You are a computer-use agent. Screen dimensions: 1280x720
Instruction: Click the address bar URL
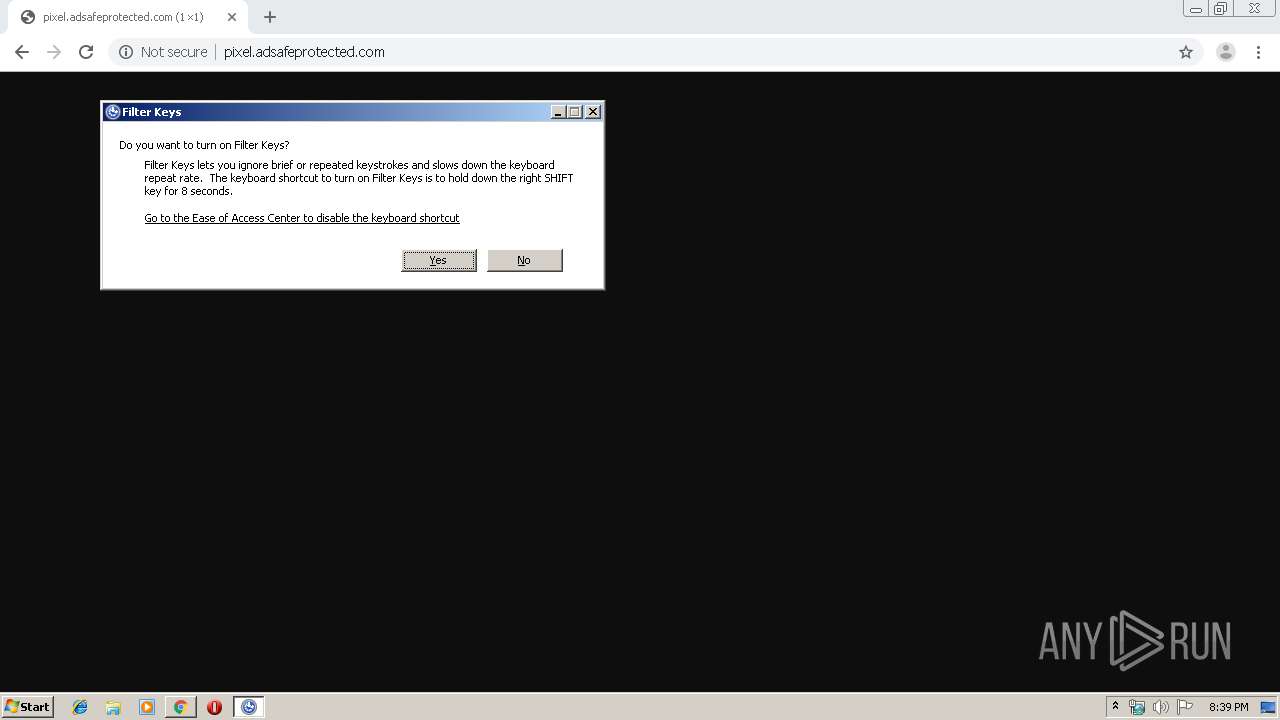click(x=304, y=52)
